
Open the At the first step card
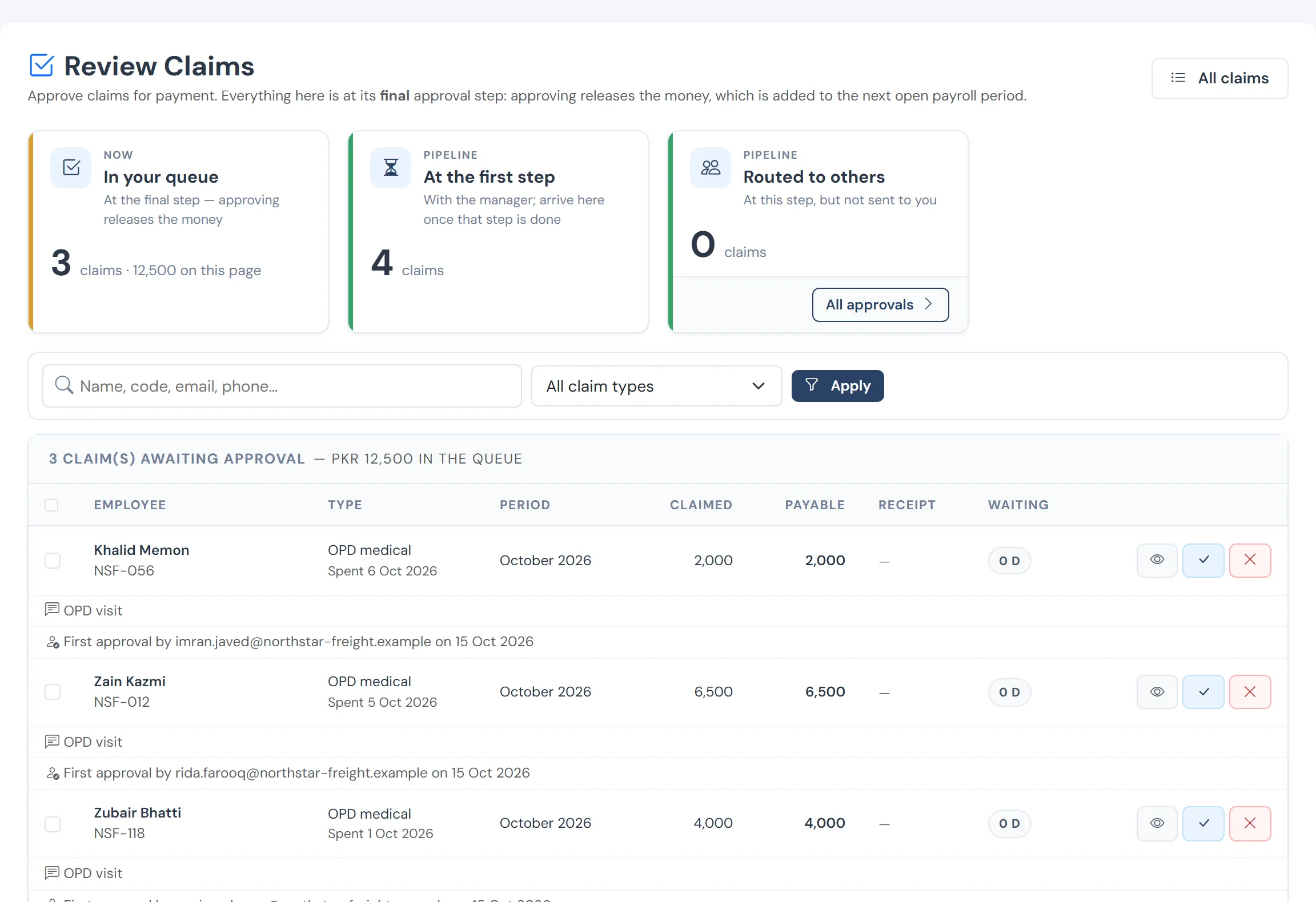(498, 232)
